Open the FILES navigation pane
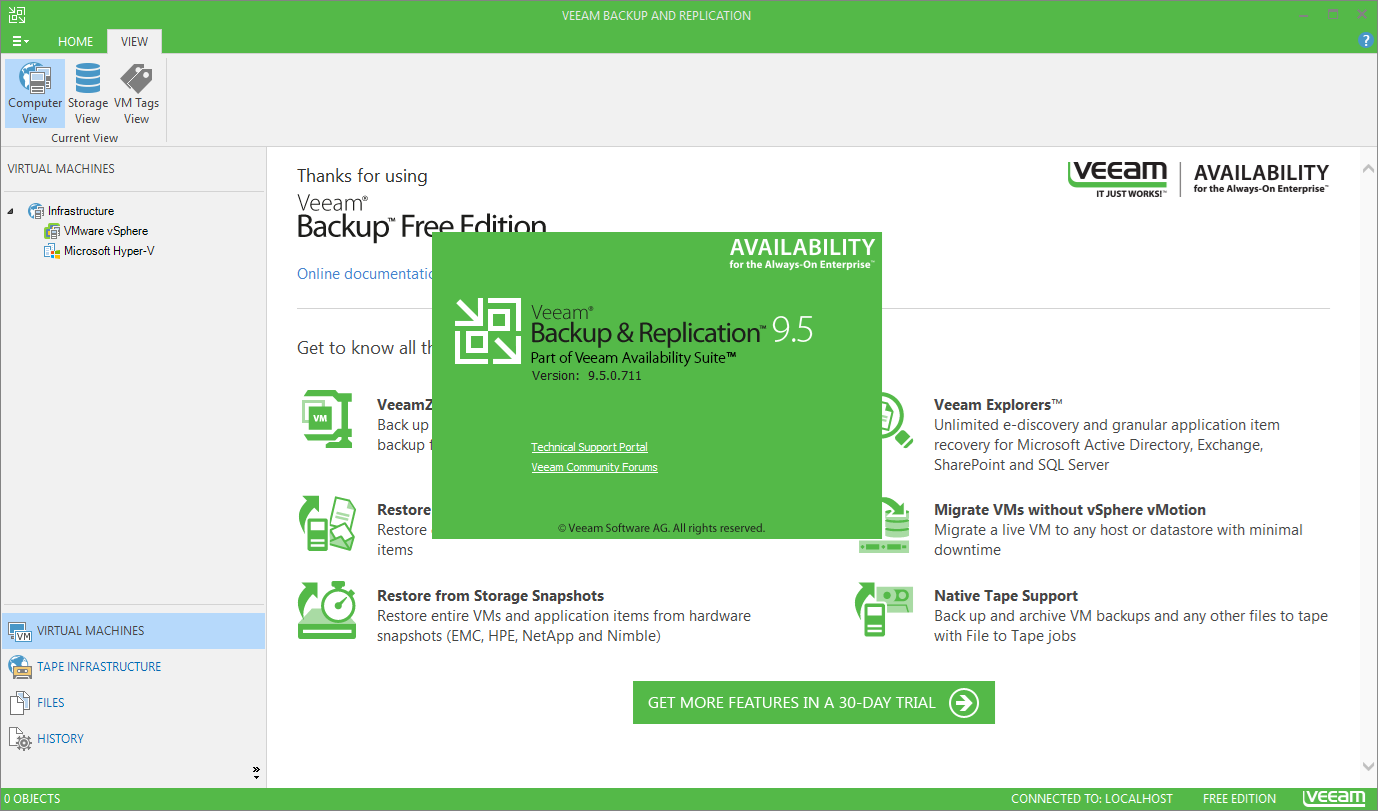The height and width of the screenshot is (811, 1378). point(133,703)
